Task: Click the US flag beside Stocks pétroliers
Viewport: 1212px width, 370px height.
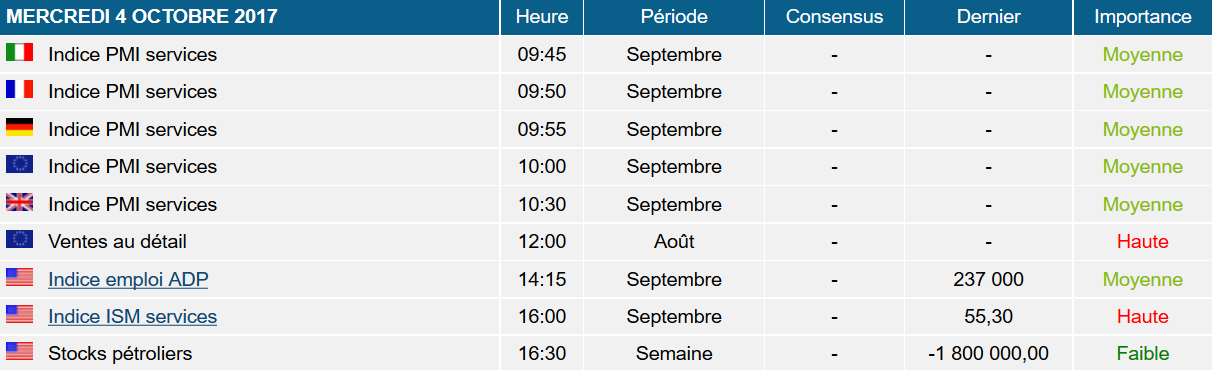Action: pyautogui.click(x=20, y=352)
